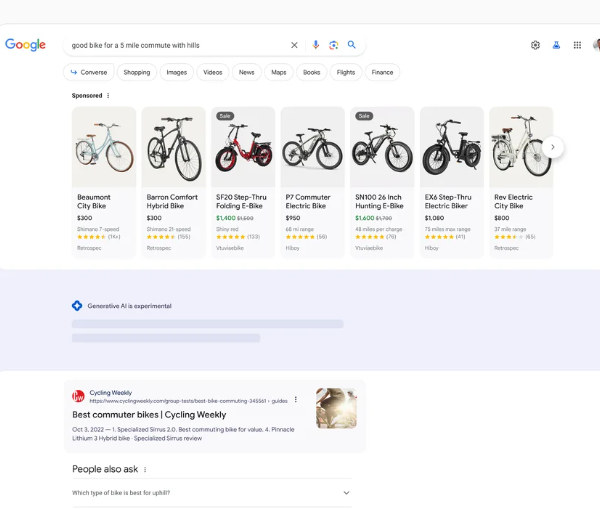The height and width of the screenshot is (509, 600).
Task: Open People also ask options menu
Action: pyautogui.click(x=145, y=470)
